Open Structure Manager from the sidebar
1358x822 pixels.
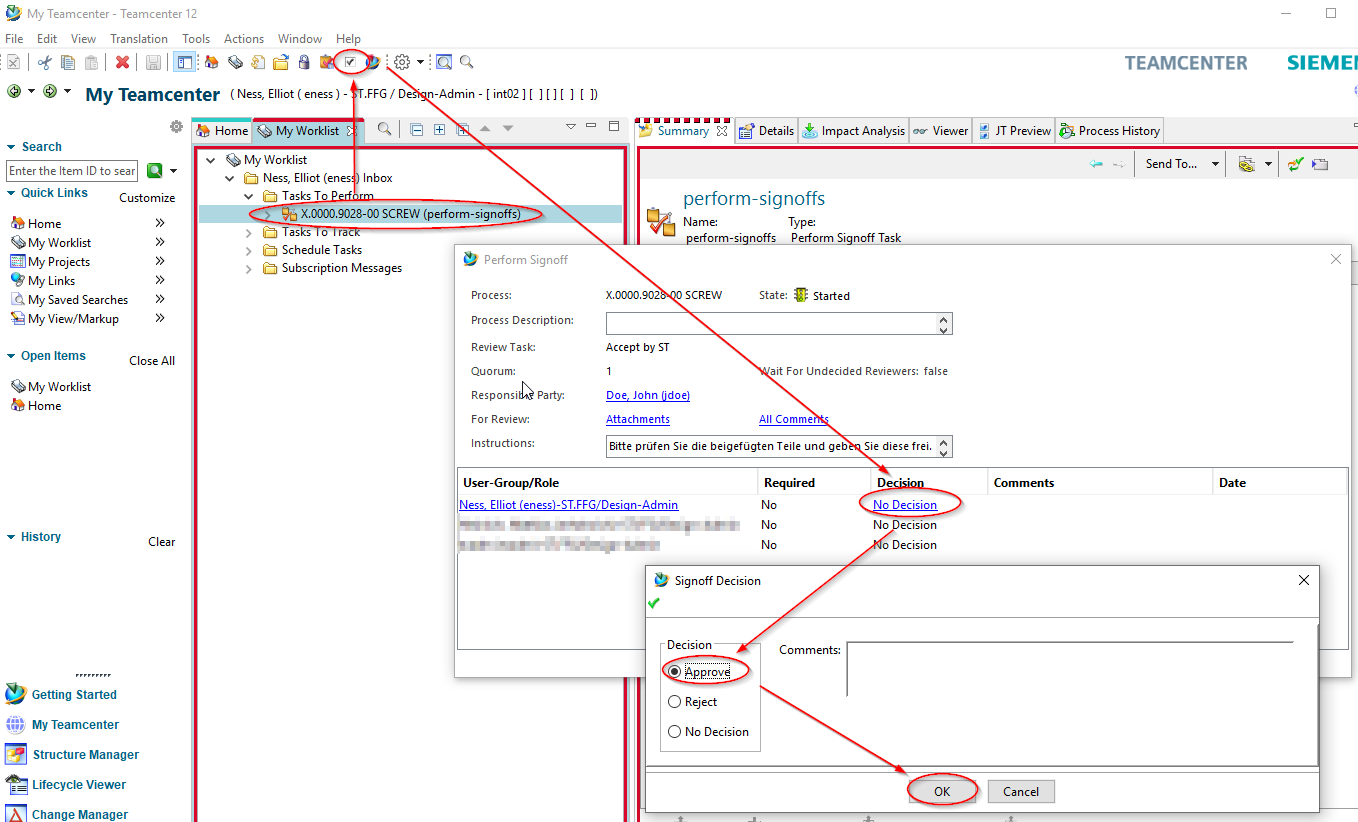85,755
